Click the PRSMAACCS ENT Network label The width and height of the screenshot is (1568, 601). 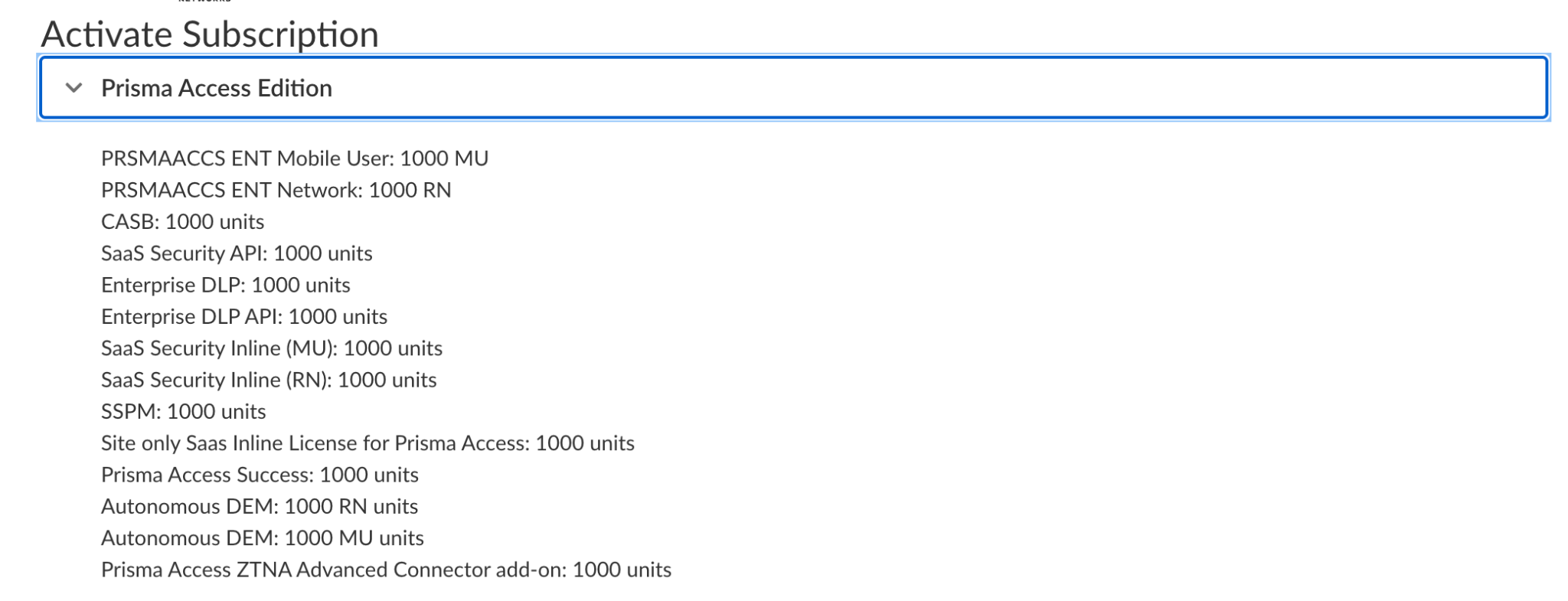(x=231, y=190)
